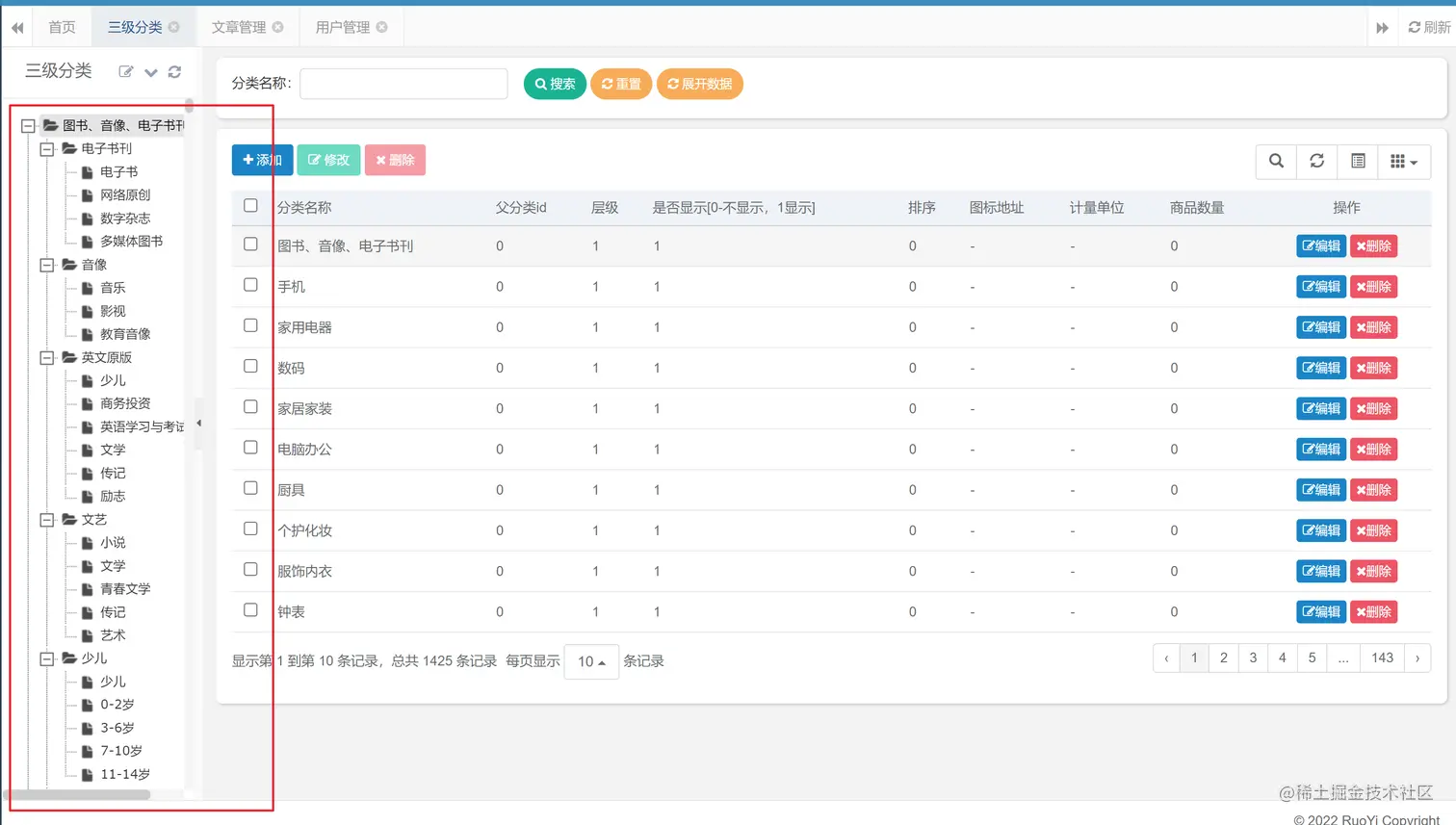
Task: Toggle the select-all checkbox in table header
Action: coord(250,205)
